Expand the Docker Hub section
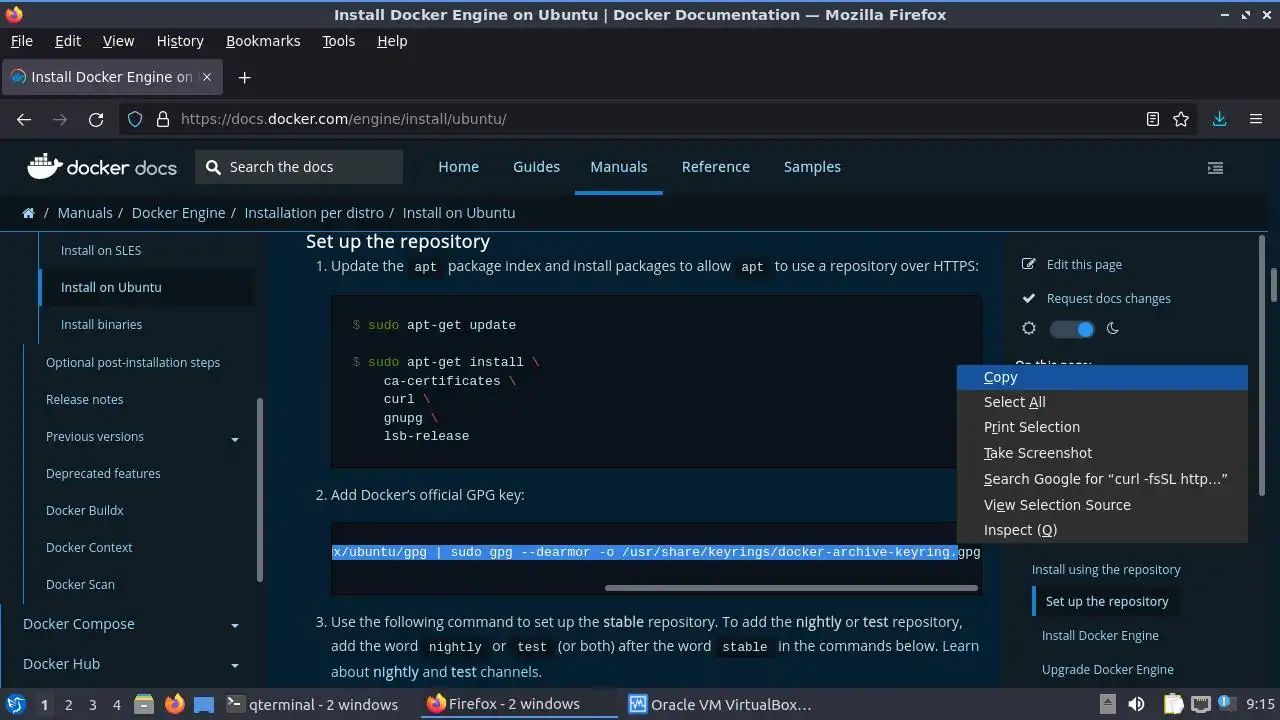The image size is (1280, 720). click(235, 666)
